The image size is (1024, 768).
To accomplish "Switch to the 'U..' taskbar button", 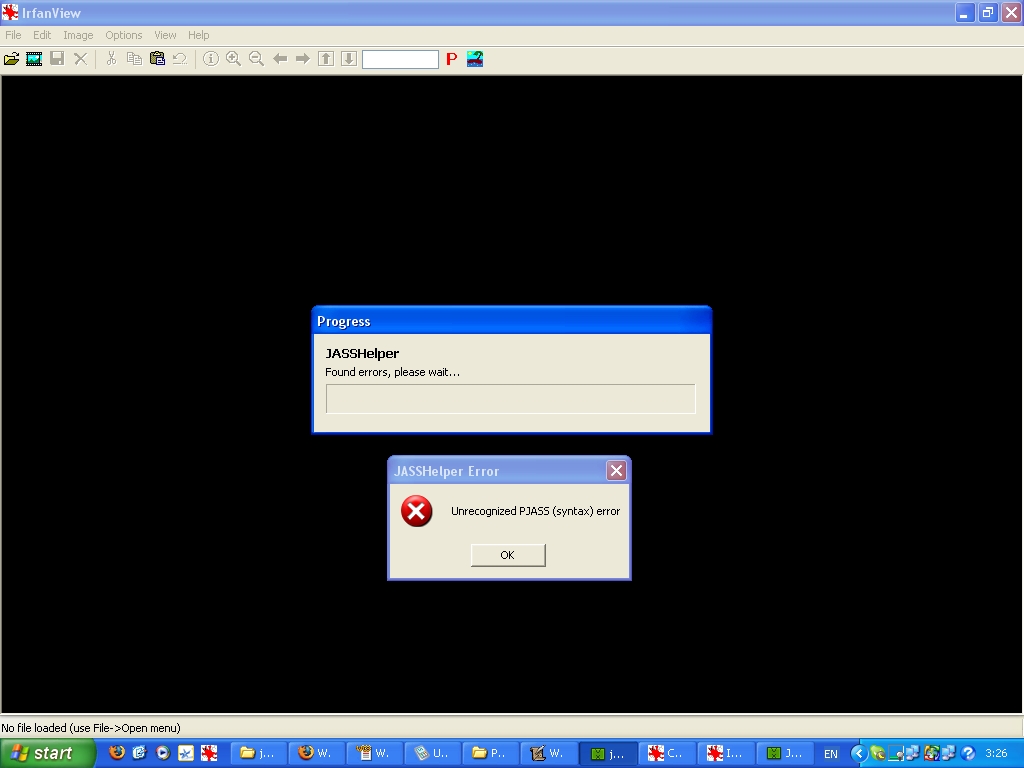I will (x=432, y=754).
